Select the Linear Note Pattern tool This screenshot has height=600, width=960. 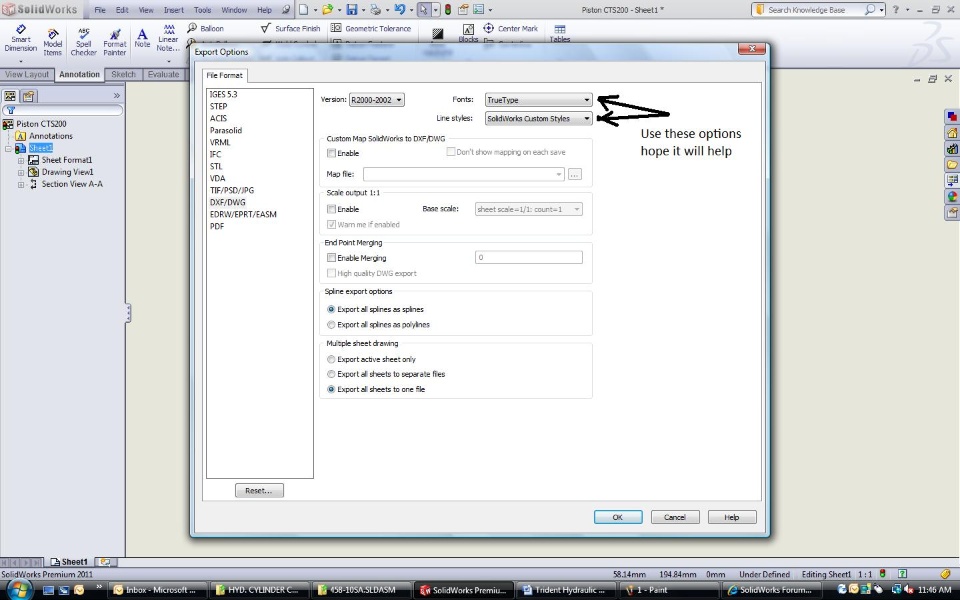[168, 38]
